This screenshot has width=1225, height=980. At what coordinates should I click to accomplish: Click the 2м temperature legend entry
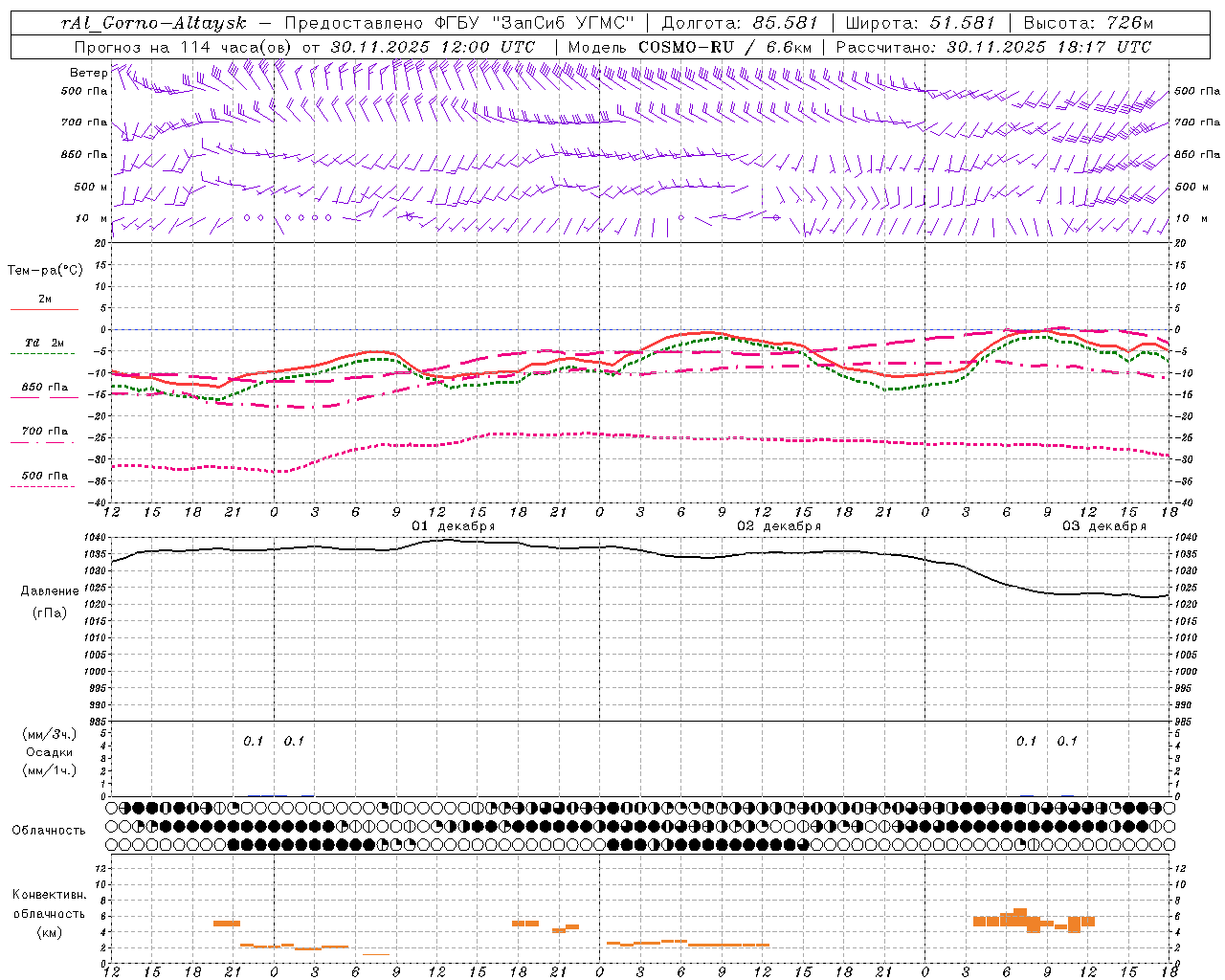[45, 300]
